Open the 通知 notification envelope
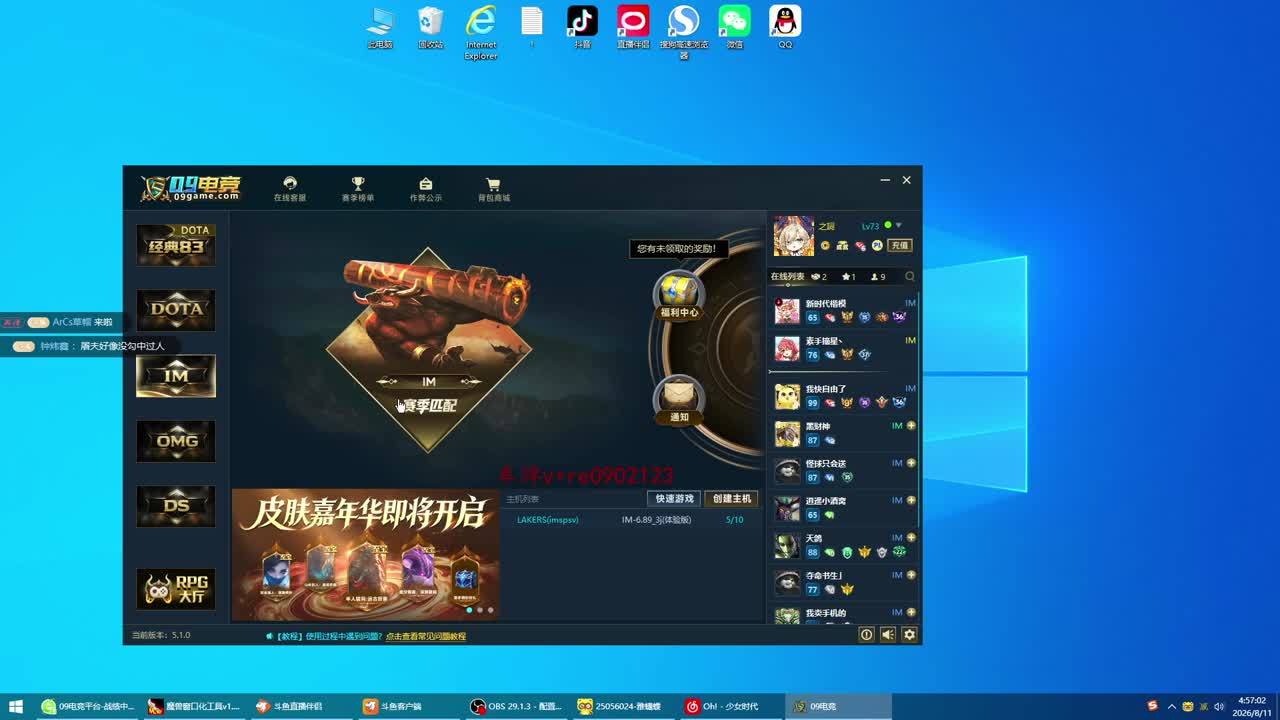 679,400
